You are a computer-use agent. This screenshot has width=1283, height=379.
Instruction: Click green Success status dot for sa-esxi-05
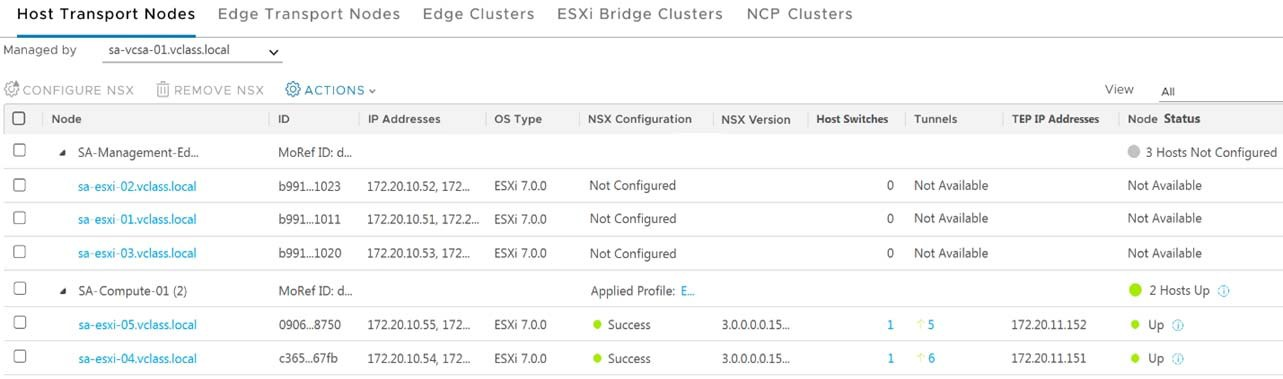[597, 325]
